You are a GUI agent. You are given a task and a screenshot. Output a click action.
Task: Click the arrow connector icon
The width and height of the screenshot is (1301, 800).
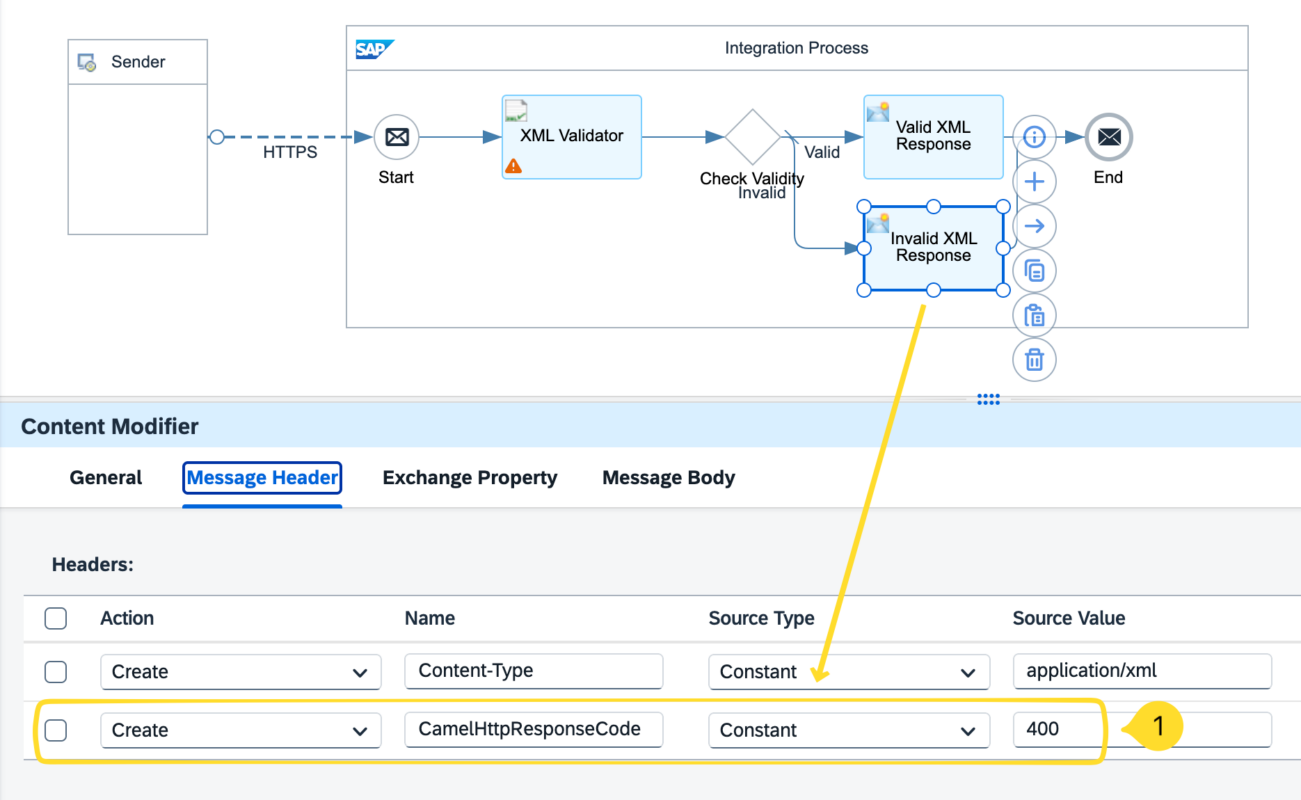pos(1034,226)
